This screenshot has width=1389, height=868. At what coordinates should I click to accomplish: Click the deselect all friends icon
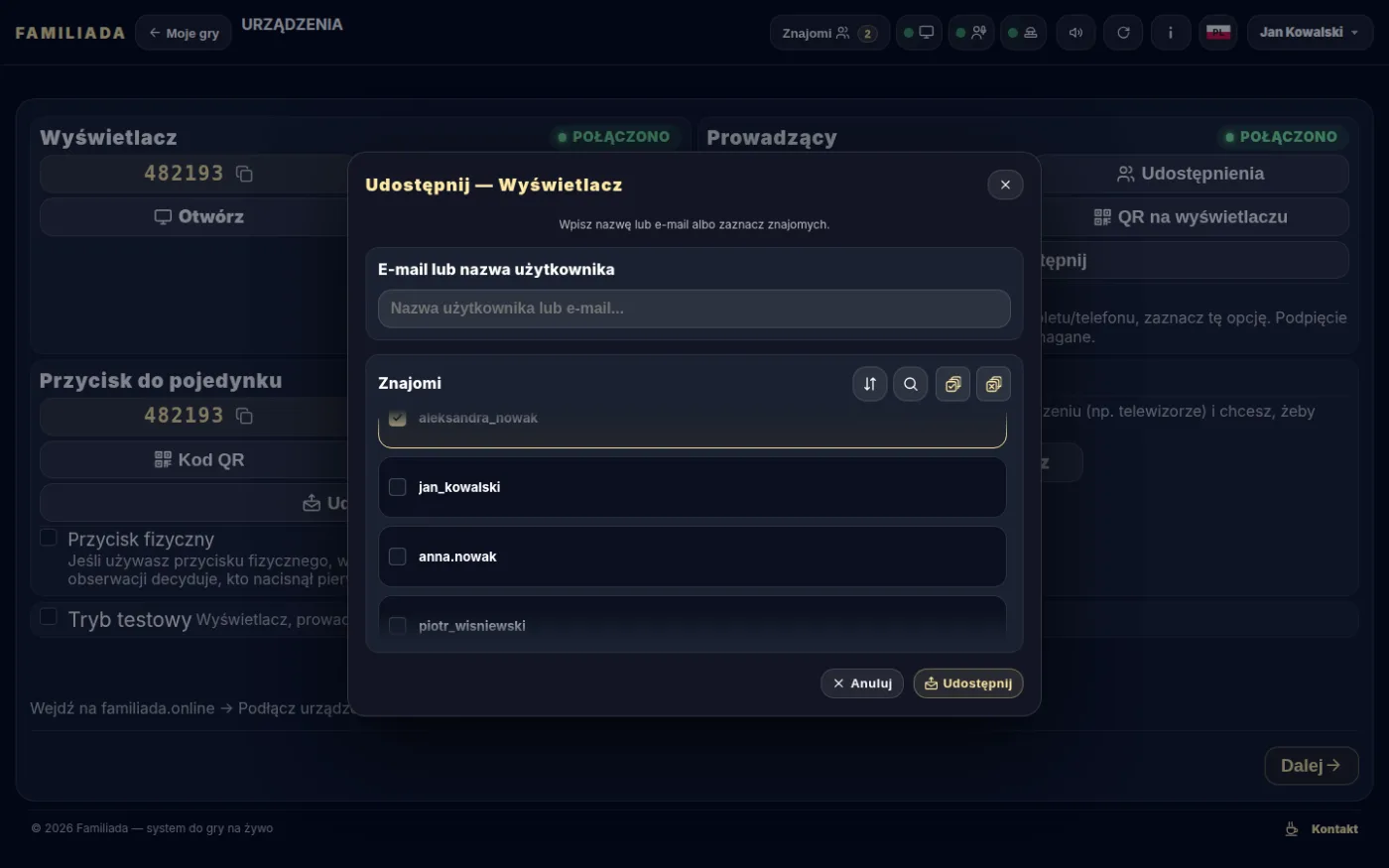[x=993, y=384]
